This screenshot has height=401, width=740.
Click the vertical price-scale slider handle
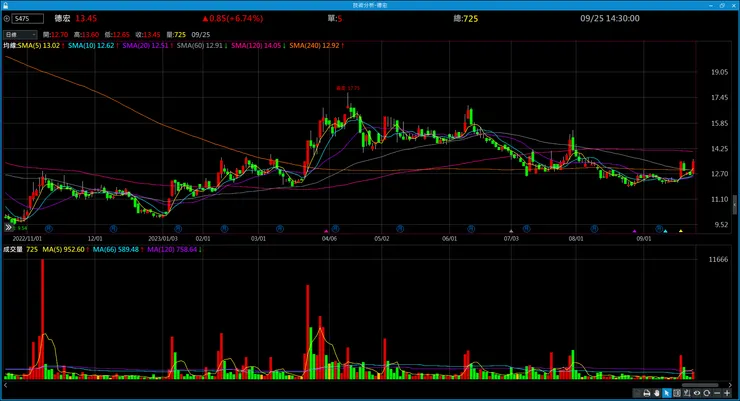click(x=735, y=204)
